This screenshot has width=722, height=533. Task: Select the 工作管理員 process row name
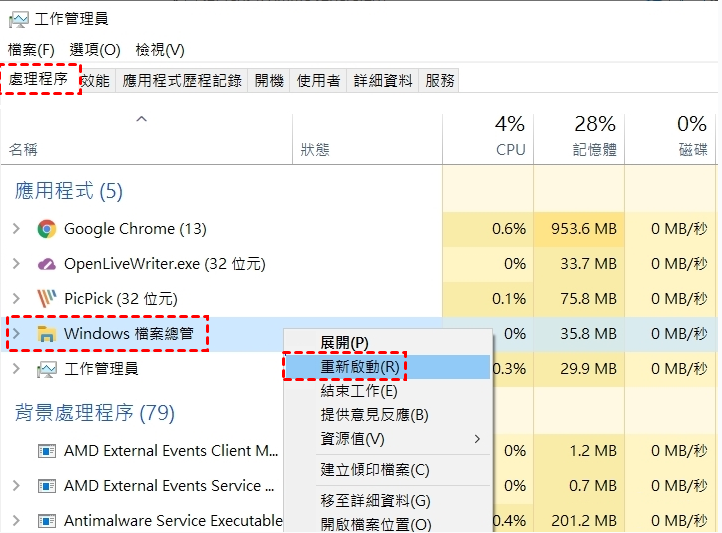(x=101, y=369)
